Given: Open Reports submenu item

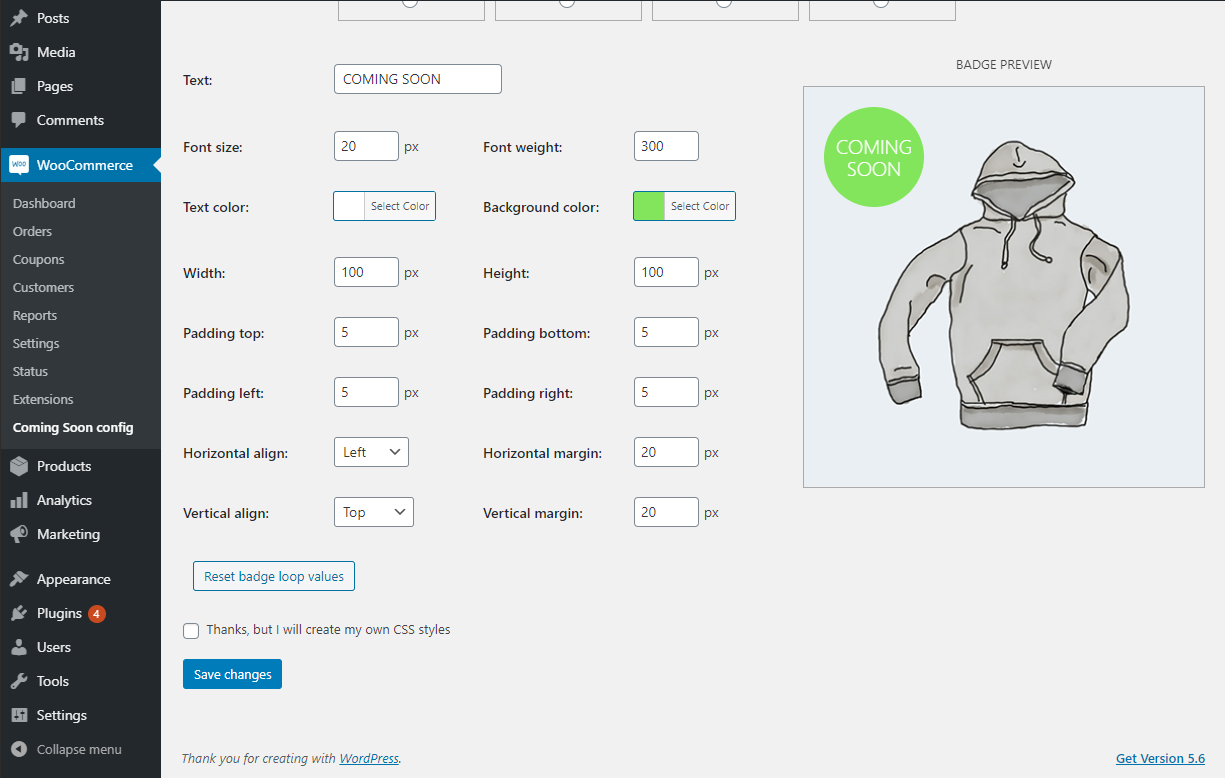Looking at the screenshot, I should [x=35, y=315].
